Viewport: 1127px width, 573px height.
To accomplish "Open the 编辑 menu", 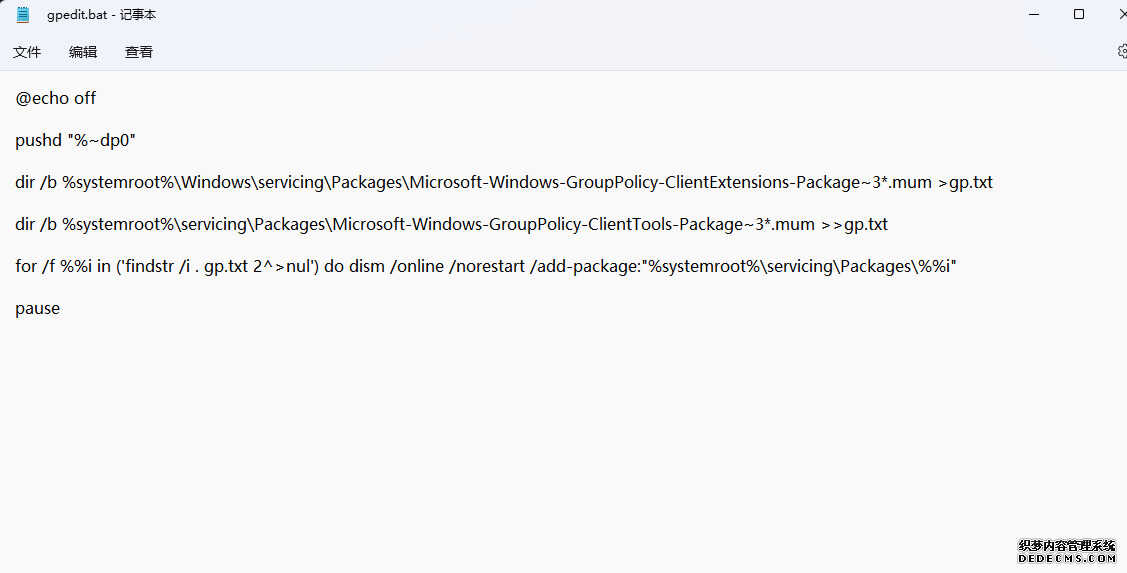I will coord(83,52).
